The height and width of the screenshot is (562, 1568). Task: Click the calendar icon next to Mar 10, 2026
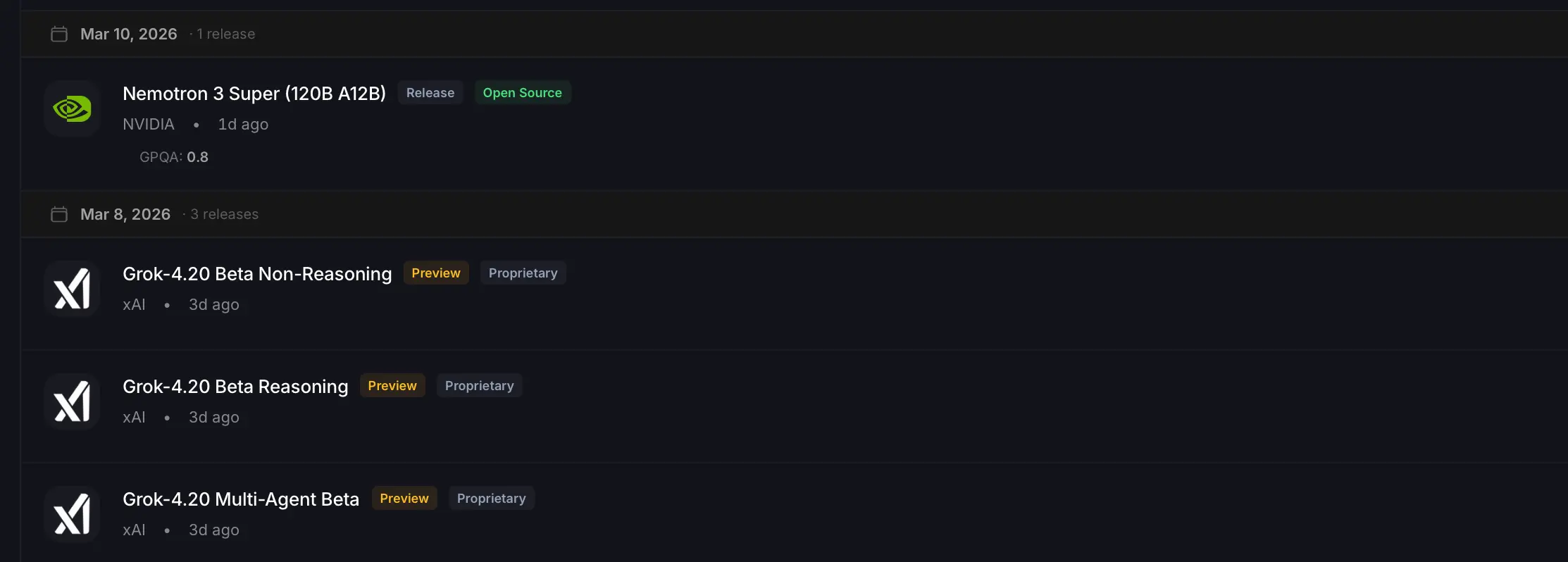[59, 34]
